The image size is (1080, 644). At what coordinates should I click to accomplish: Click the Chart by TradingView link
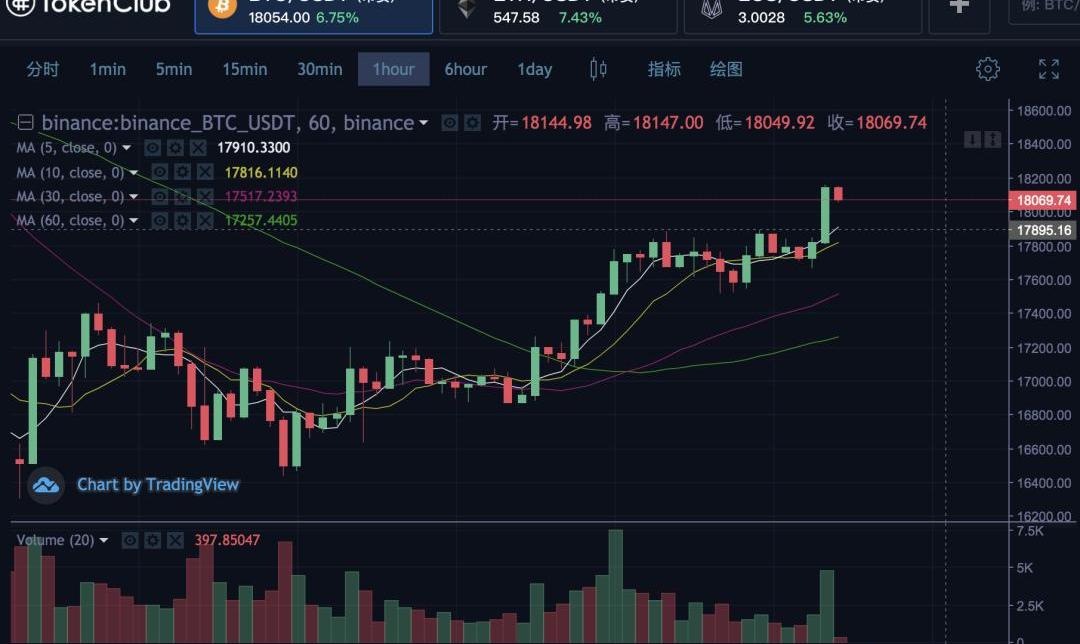tap(158, 485)
